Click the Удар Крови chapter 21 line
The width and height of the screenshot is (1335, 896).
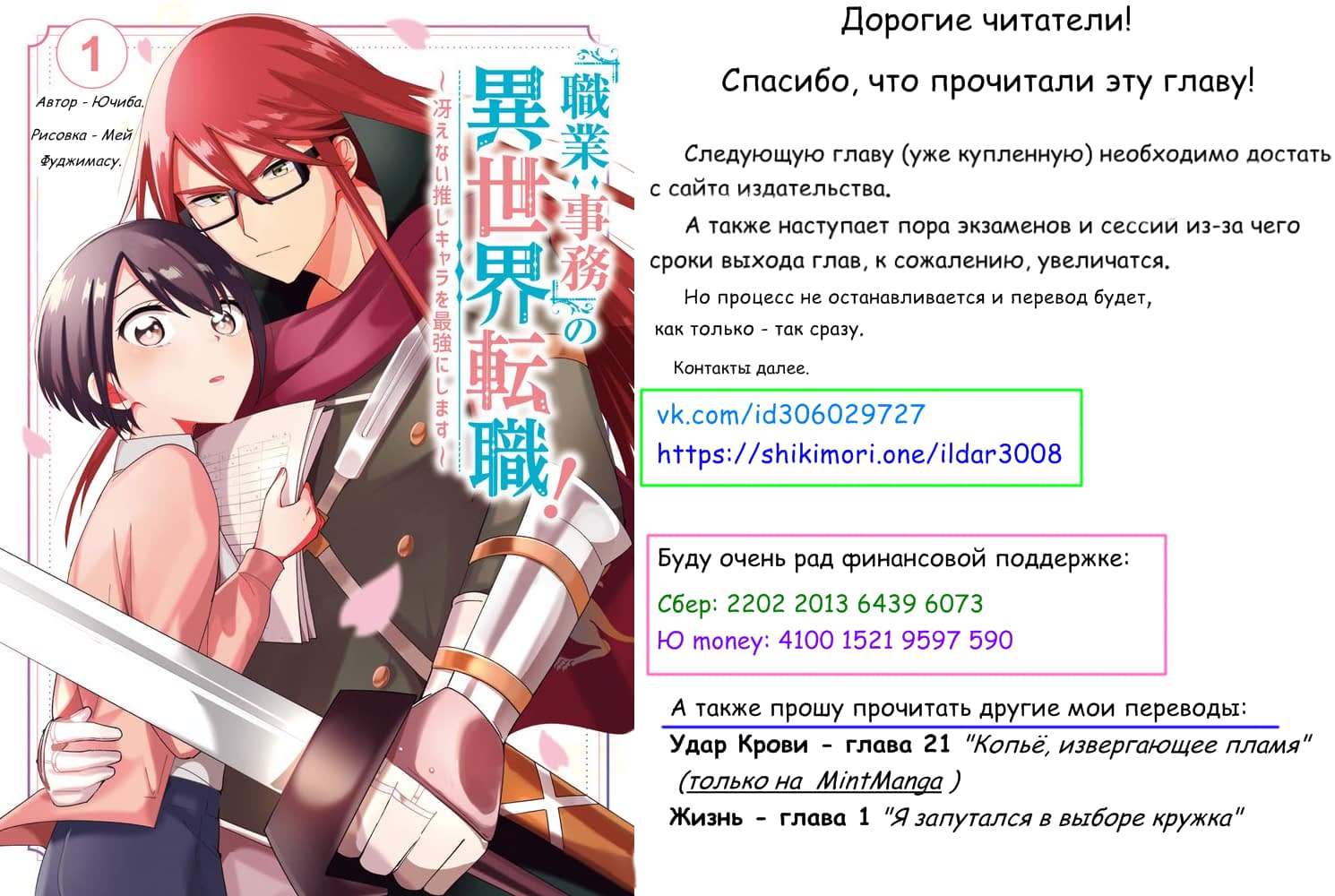point(990,745)
